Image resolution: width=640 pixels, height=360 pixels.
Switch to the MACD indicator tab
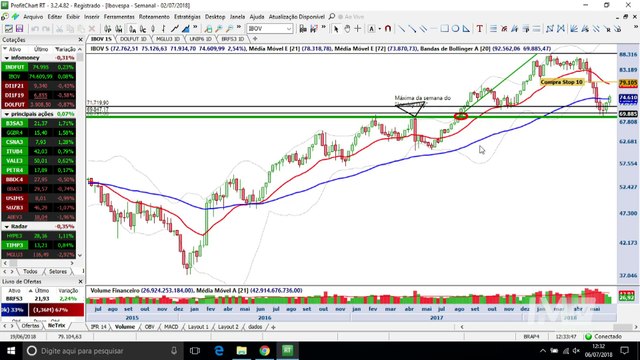point(171,327)
